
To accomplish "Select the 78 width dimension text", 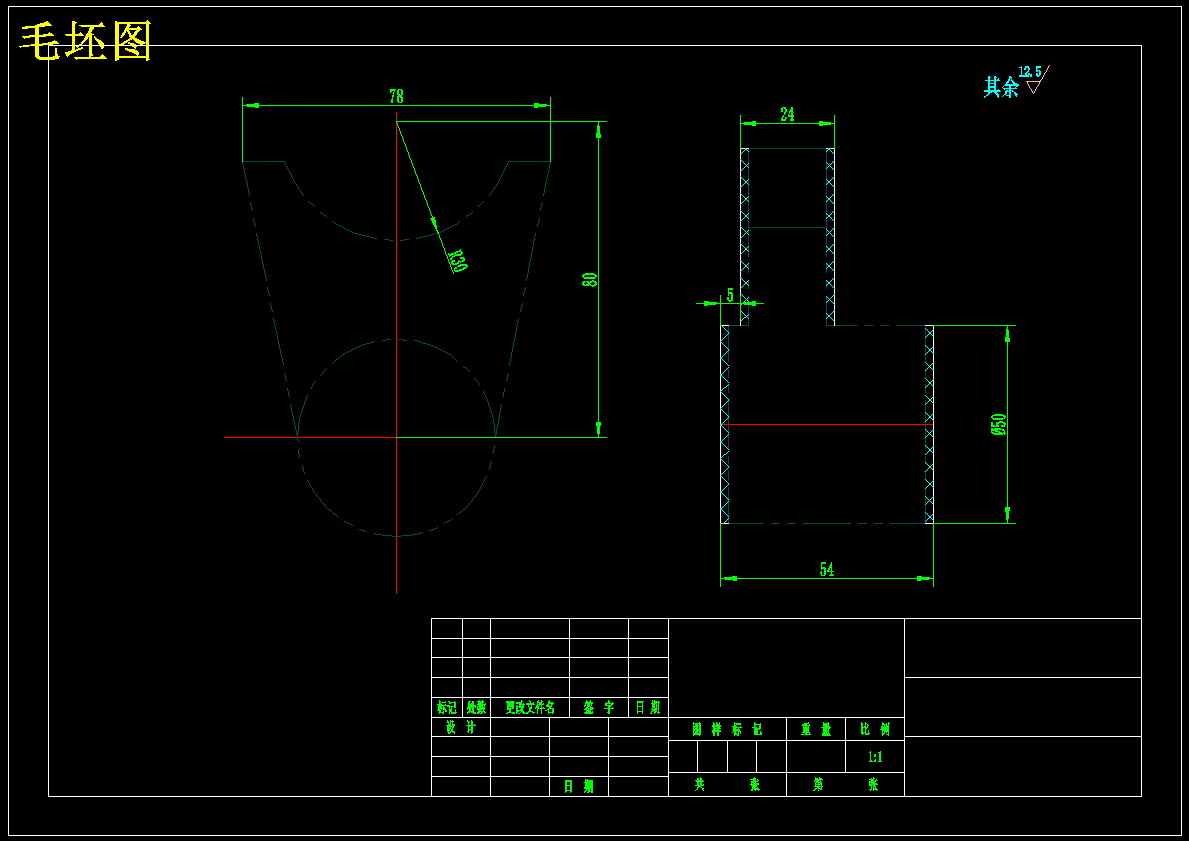I will coord(396,96).
